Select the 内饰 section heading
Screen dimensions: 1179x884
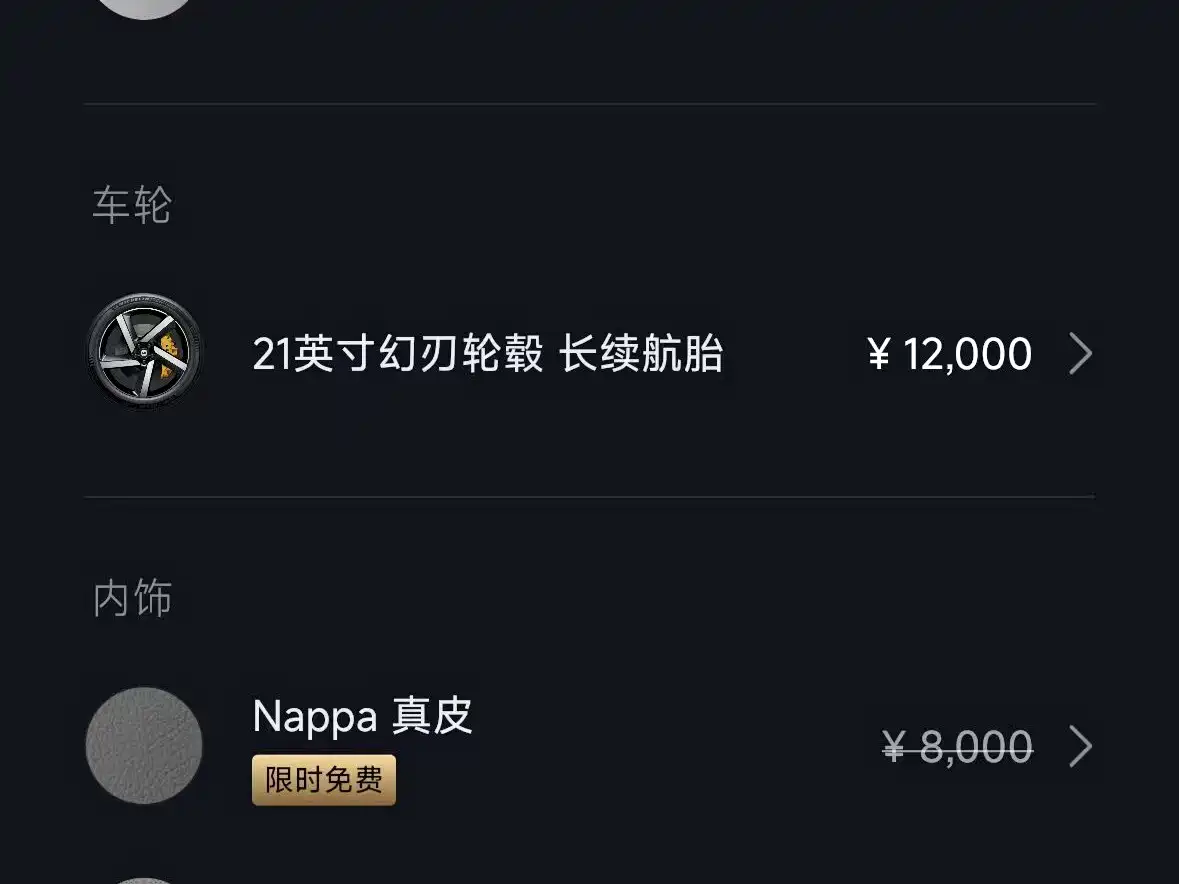(x=132, y=599)
